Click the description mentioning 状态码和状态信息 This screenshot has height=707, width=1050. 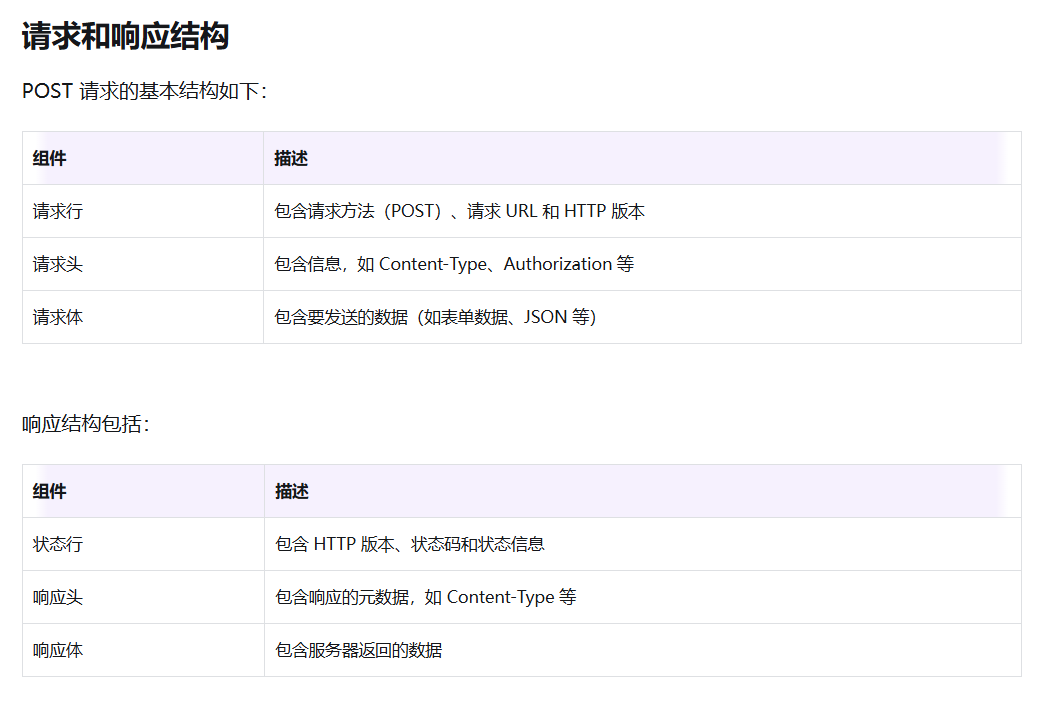tap(410, 544)
